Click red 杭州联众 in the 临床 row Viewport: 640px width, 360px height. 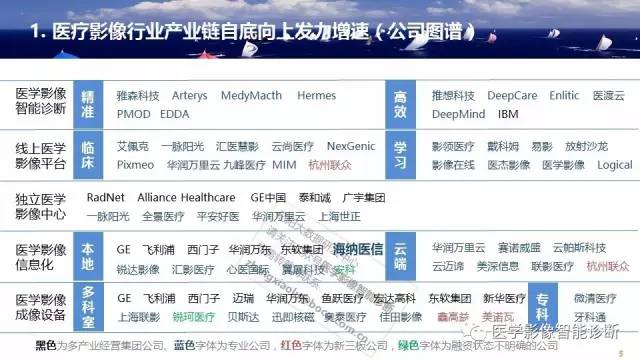[x=330, y=165]
